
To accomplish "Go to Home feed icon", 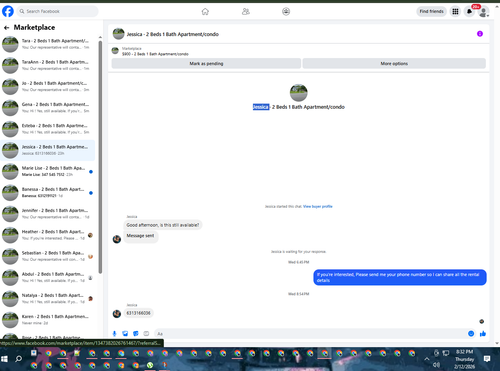I will point(205,12).
